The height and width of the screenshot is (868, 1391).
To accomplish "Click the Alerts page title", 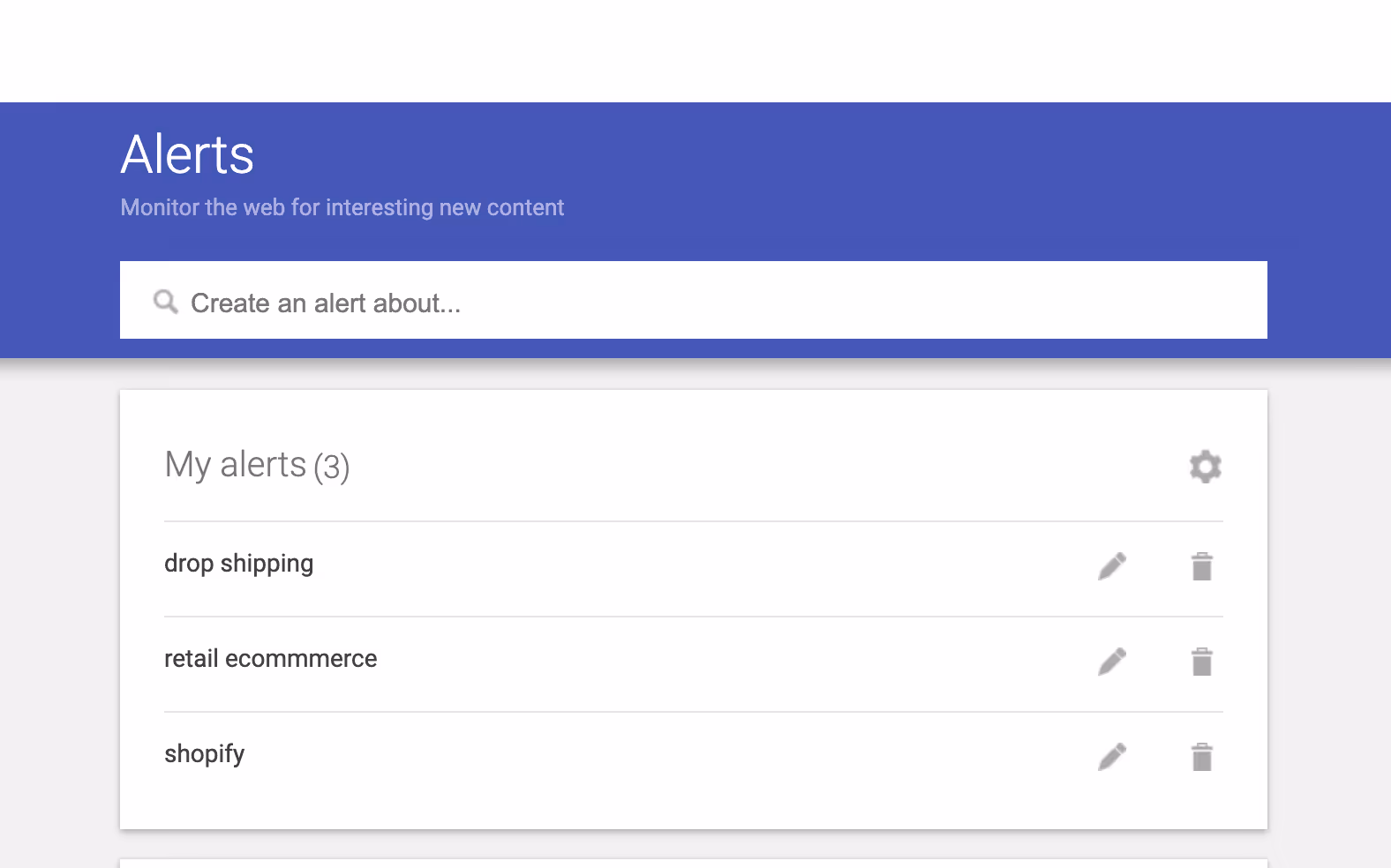I will (186, 155).
